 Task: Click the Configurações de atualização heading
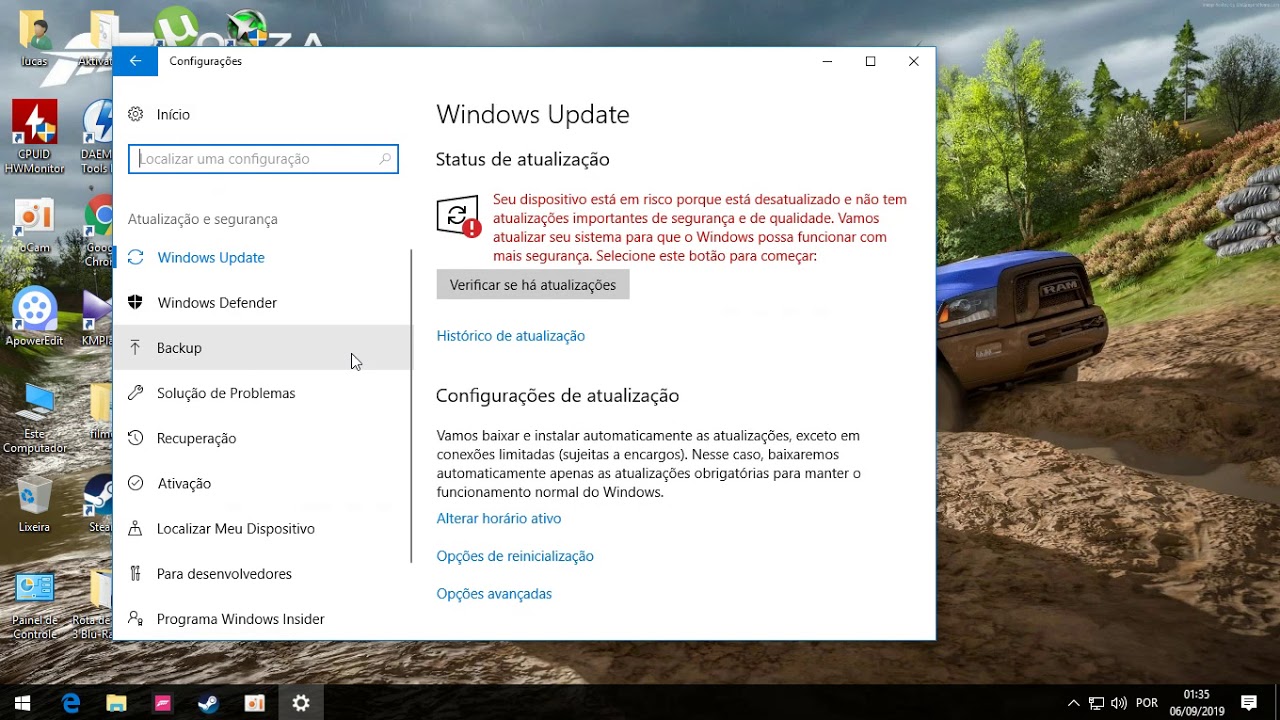558,396
